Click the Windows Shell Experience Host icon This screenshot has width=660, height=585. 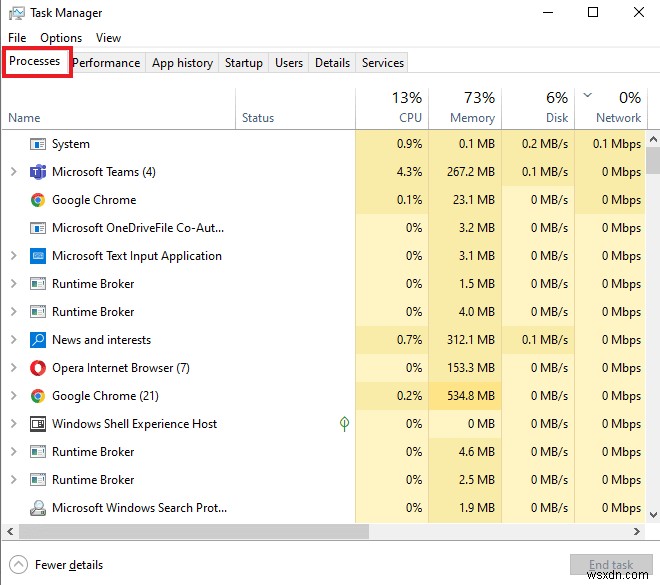38,424
